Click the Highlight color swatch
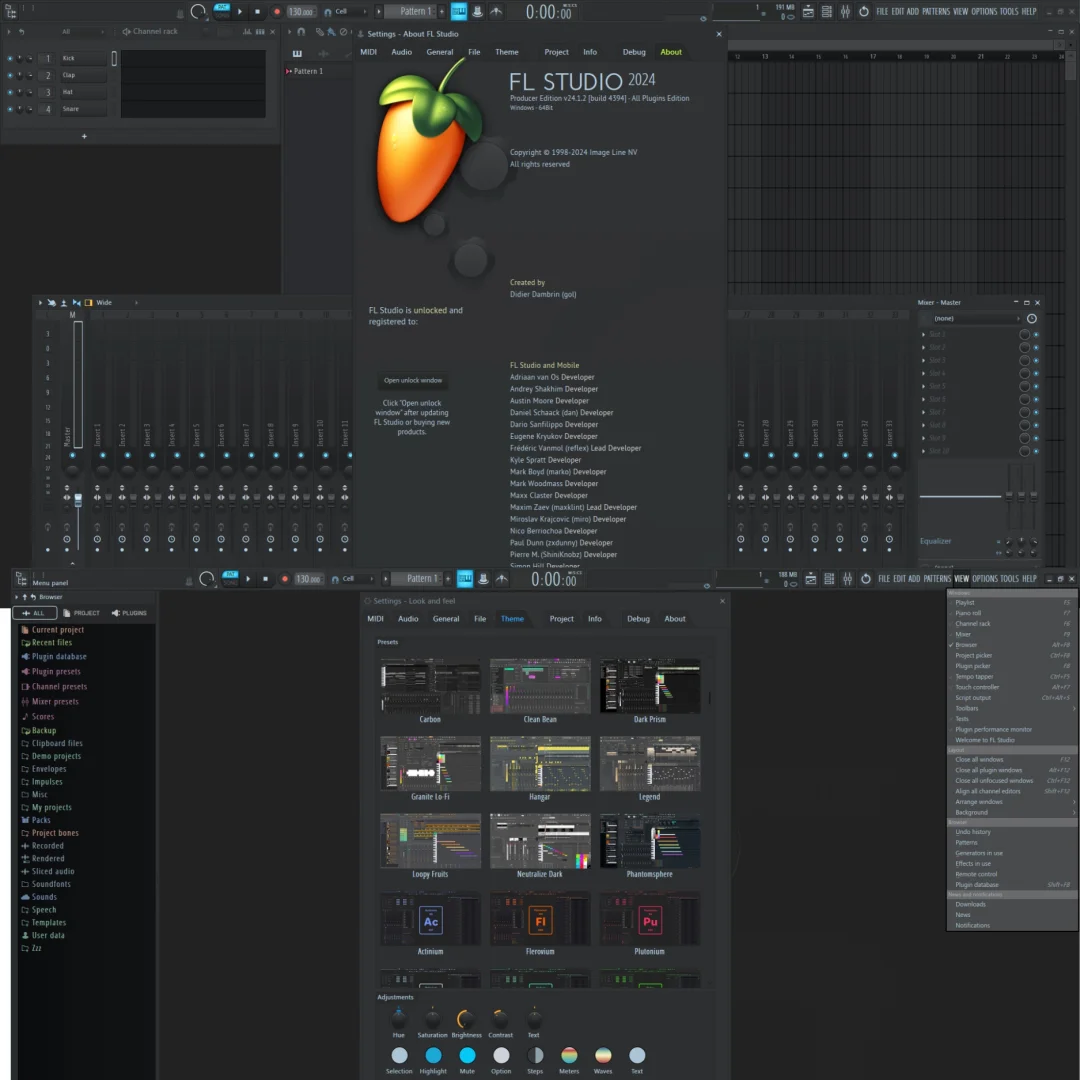Viewport: 1080px width, 1080px height. [x=433, y=1055]
